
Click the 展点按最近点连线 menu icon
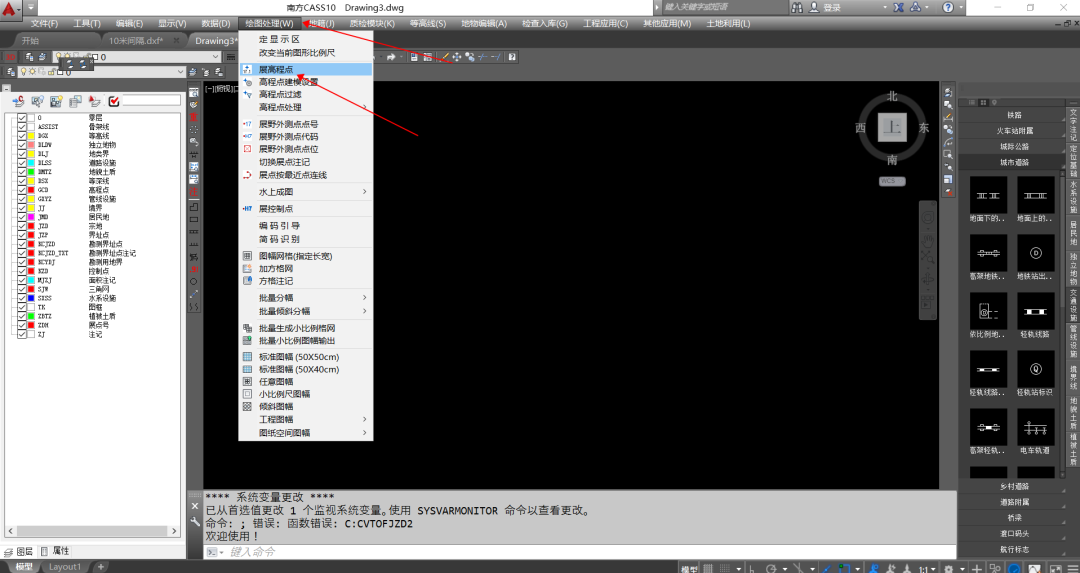pyautogui.click(x=248, y=175)
